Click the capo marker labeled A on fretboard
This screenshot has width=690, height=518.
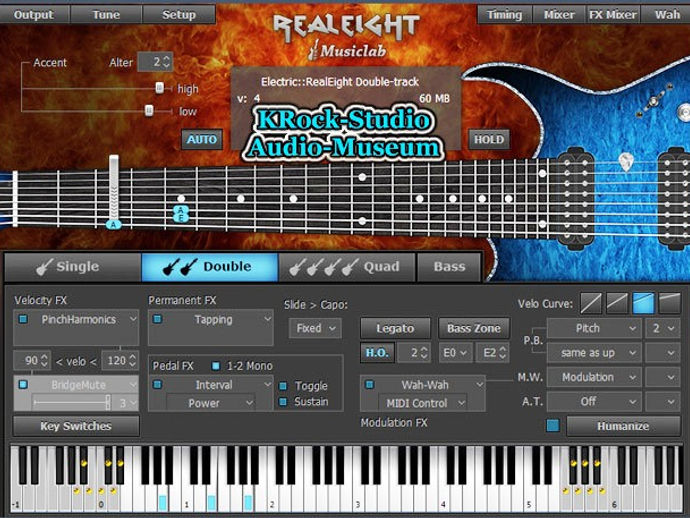(114, 225)
